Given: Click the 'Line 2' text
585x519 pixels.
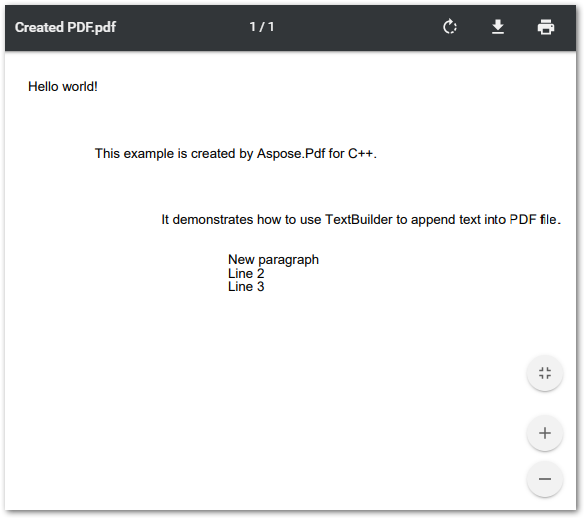Looking at the screenshot, I should (246, 273).
